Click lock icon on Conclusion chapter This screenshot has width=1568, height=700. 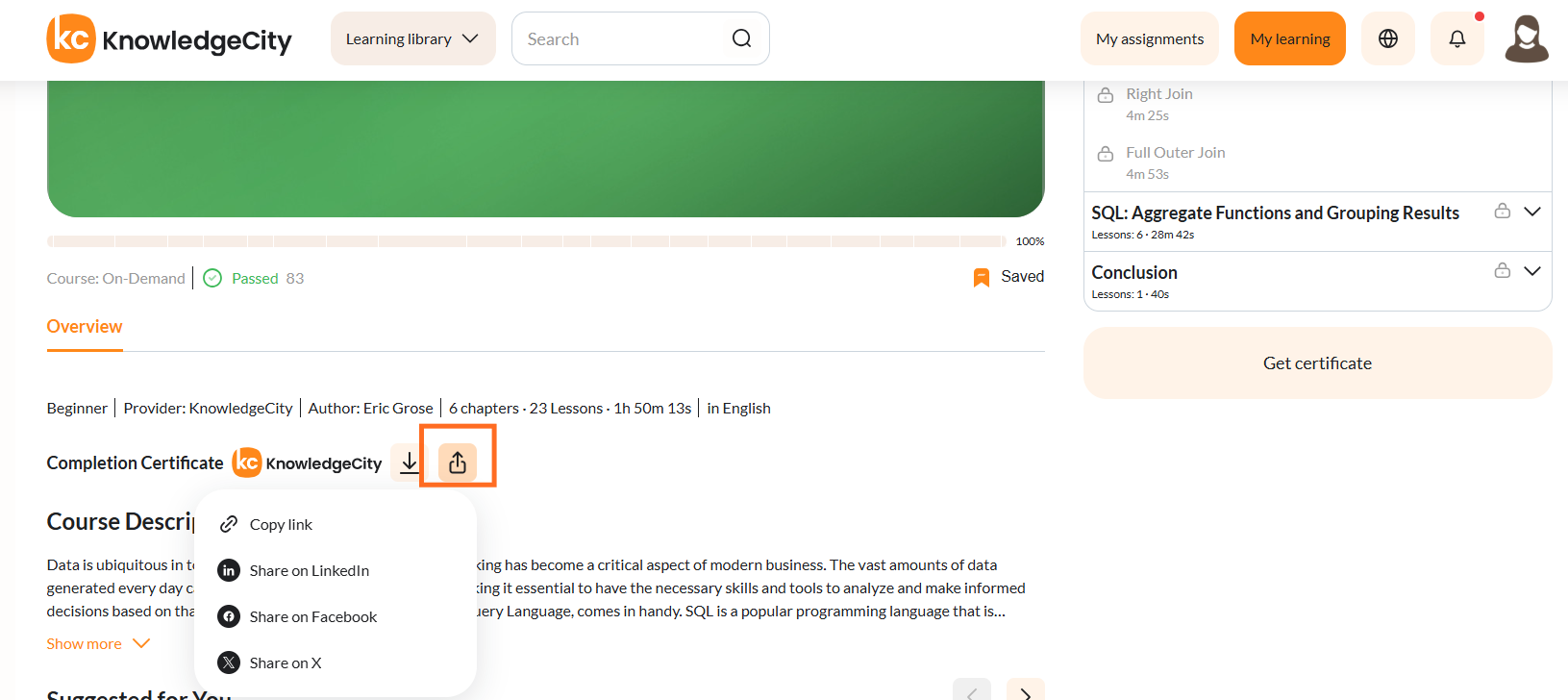click(1502, 270)
